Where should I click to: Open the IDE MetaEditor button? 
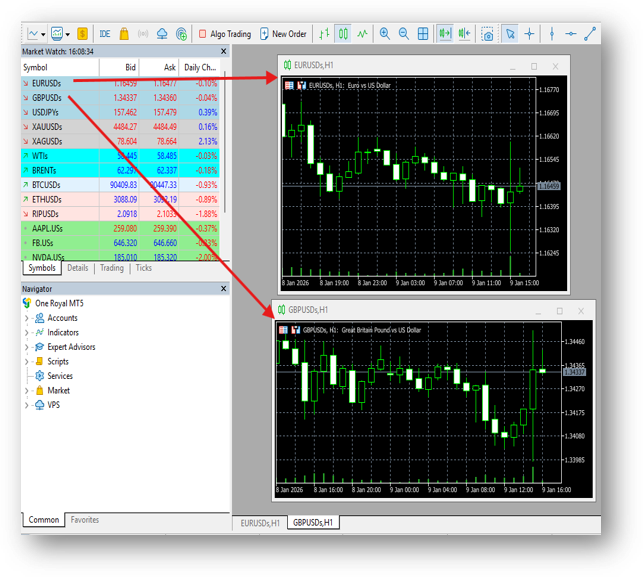(x=105, y=34)
